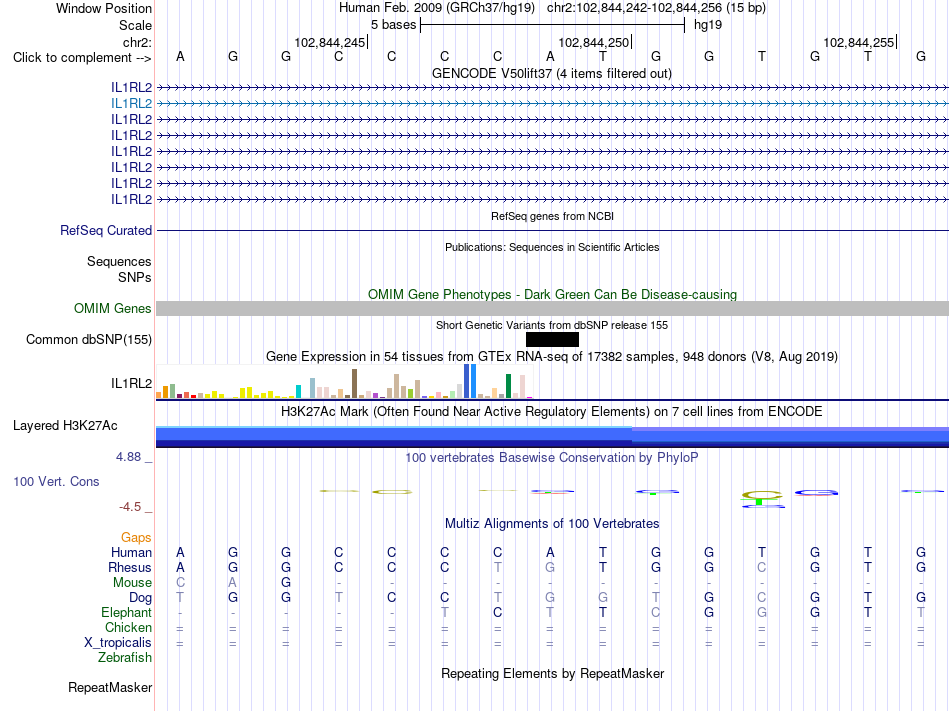Open the GTEx Gene Expression track title

[552, 357]
